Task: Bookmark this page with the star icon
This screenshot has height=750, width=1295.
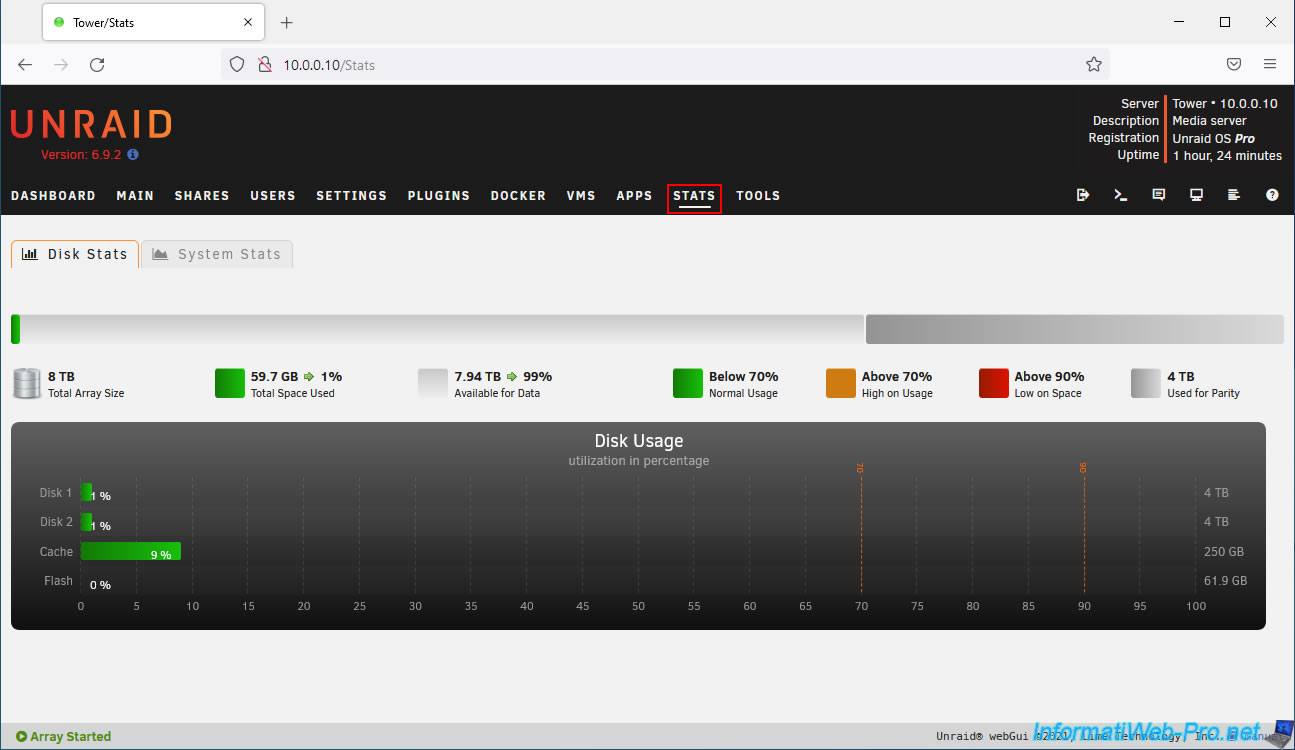Action: tap(1093, 65)
